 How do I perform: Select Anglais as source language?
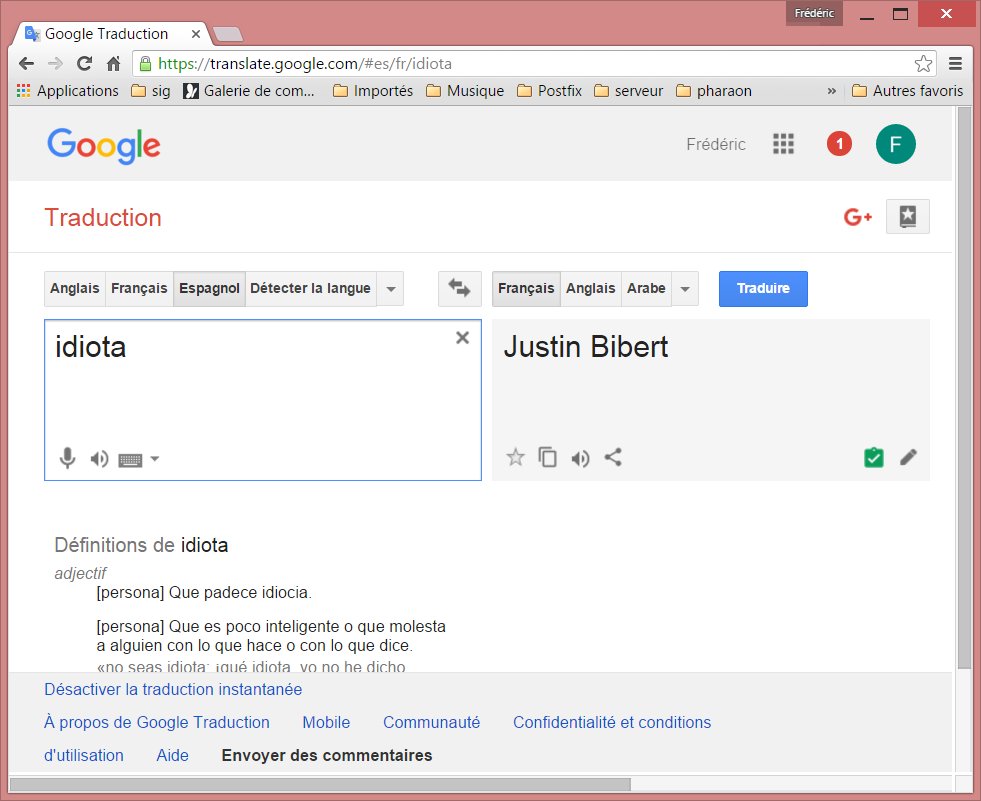[x=75, y=288]
